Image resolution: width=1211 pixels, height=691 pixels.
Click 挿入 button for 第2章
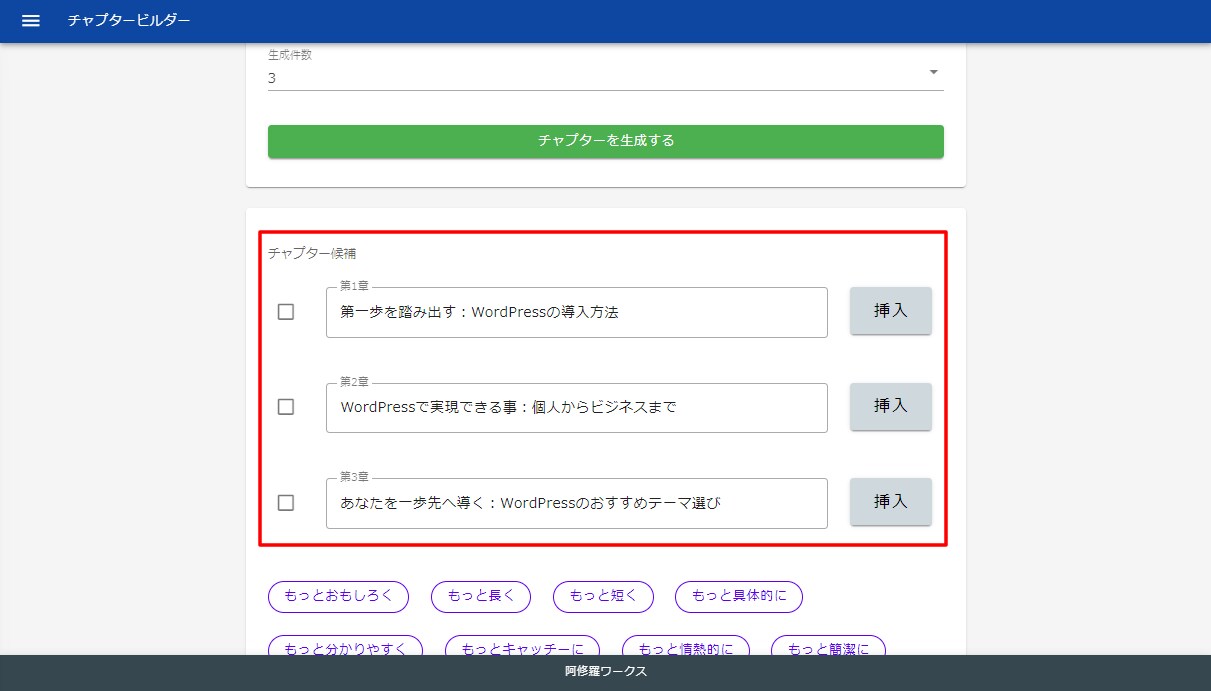890,406
